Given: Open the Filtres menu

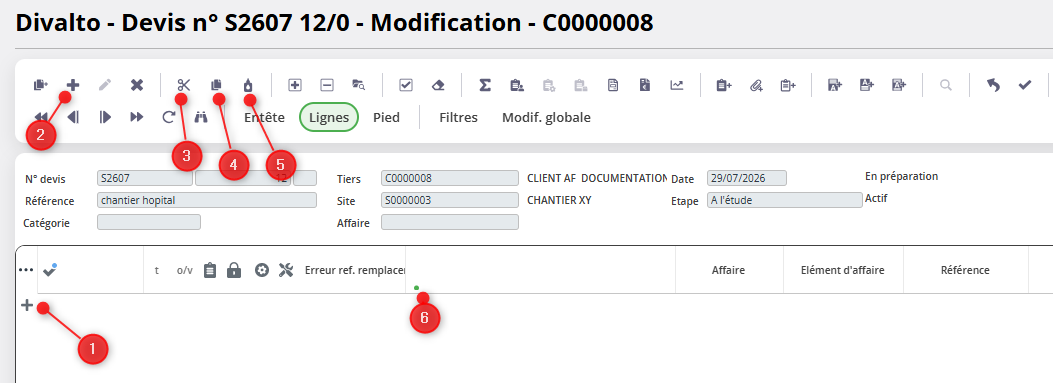Looking at the screenshot, I should [458, 118].
